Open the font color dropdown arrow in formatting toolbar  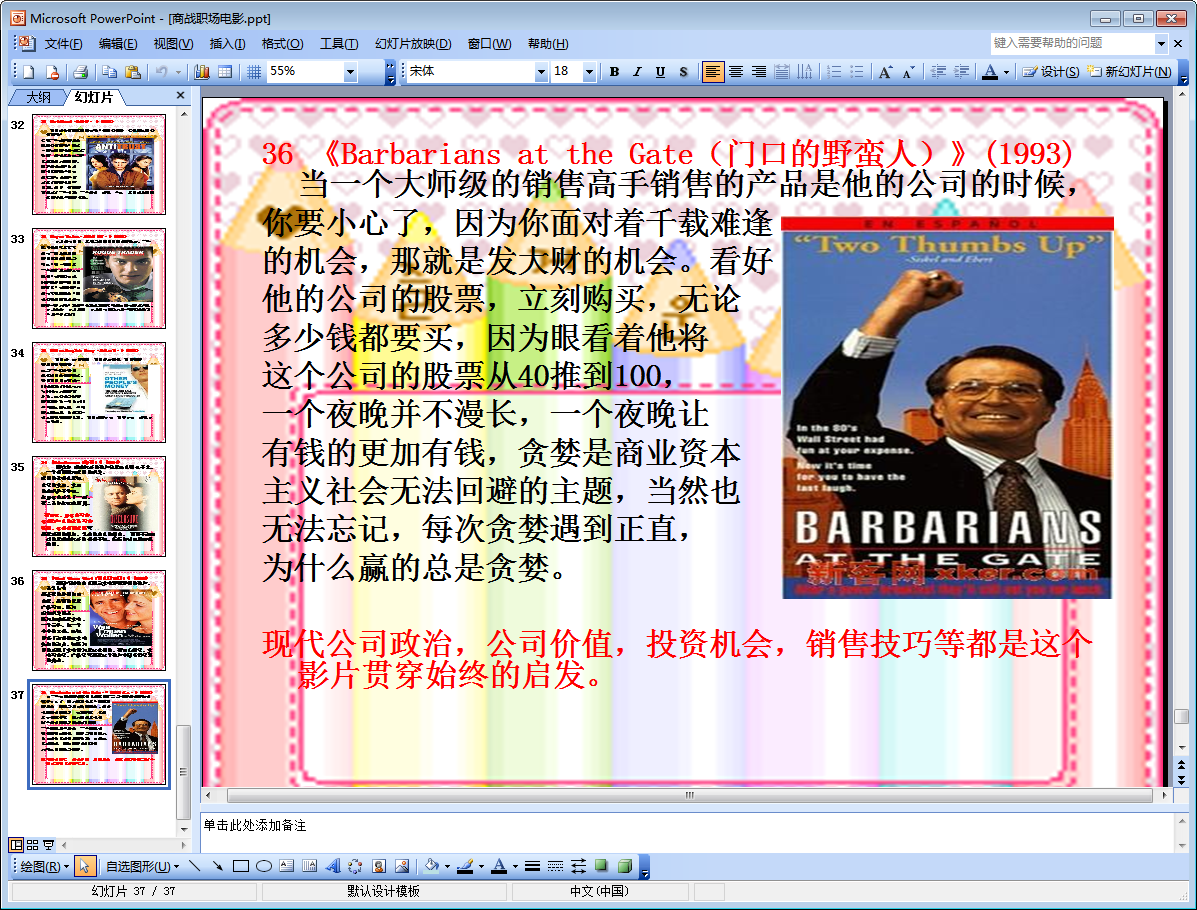(1006, 72)
